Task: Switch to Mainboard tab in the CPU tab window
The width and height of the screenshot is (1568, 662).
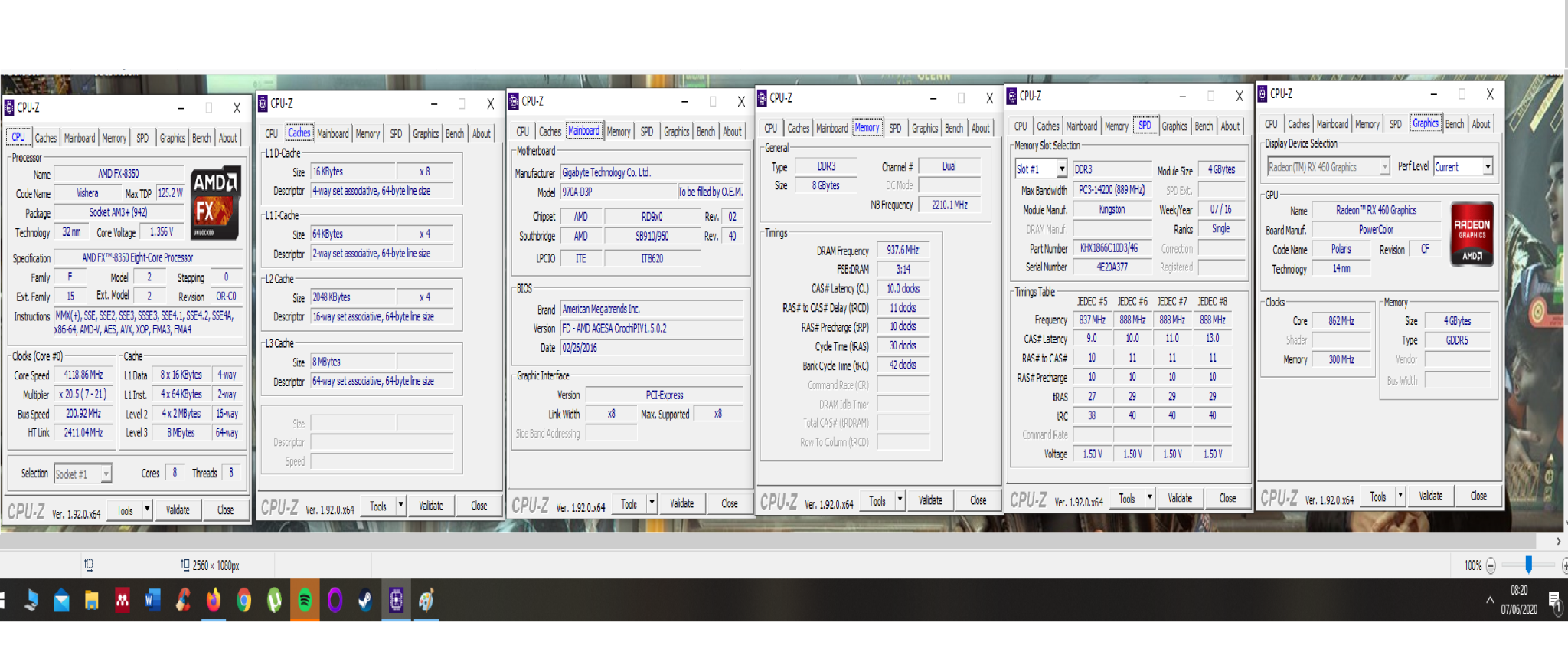Action: (80, 139)
